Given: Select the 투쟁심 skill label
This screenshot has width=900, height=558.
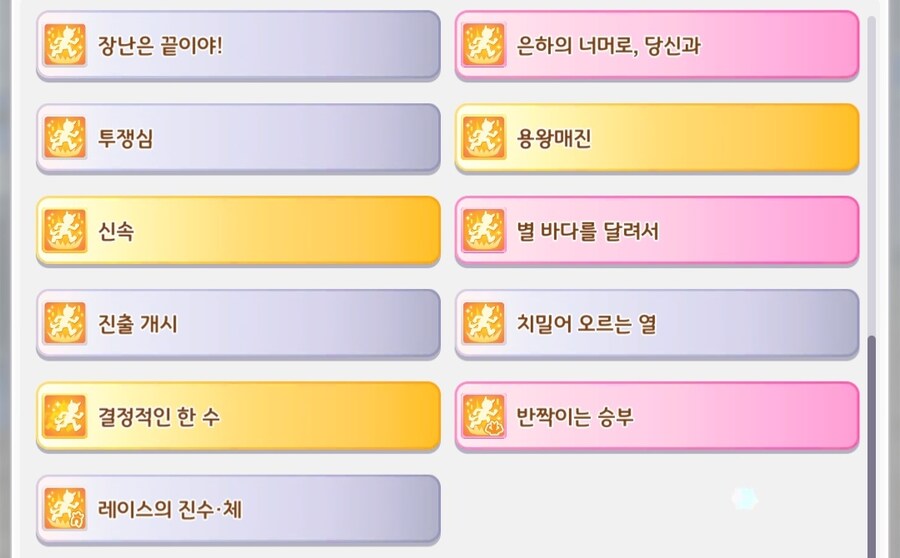Looking at the screenshot, I should pos(125,138).
